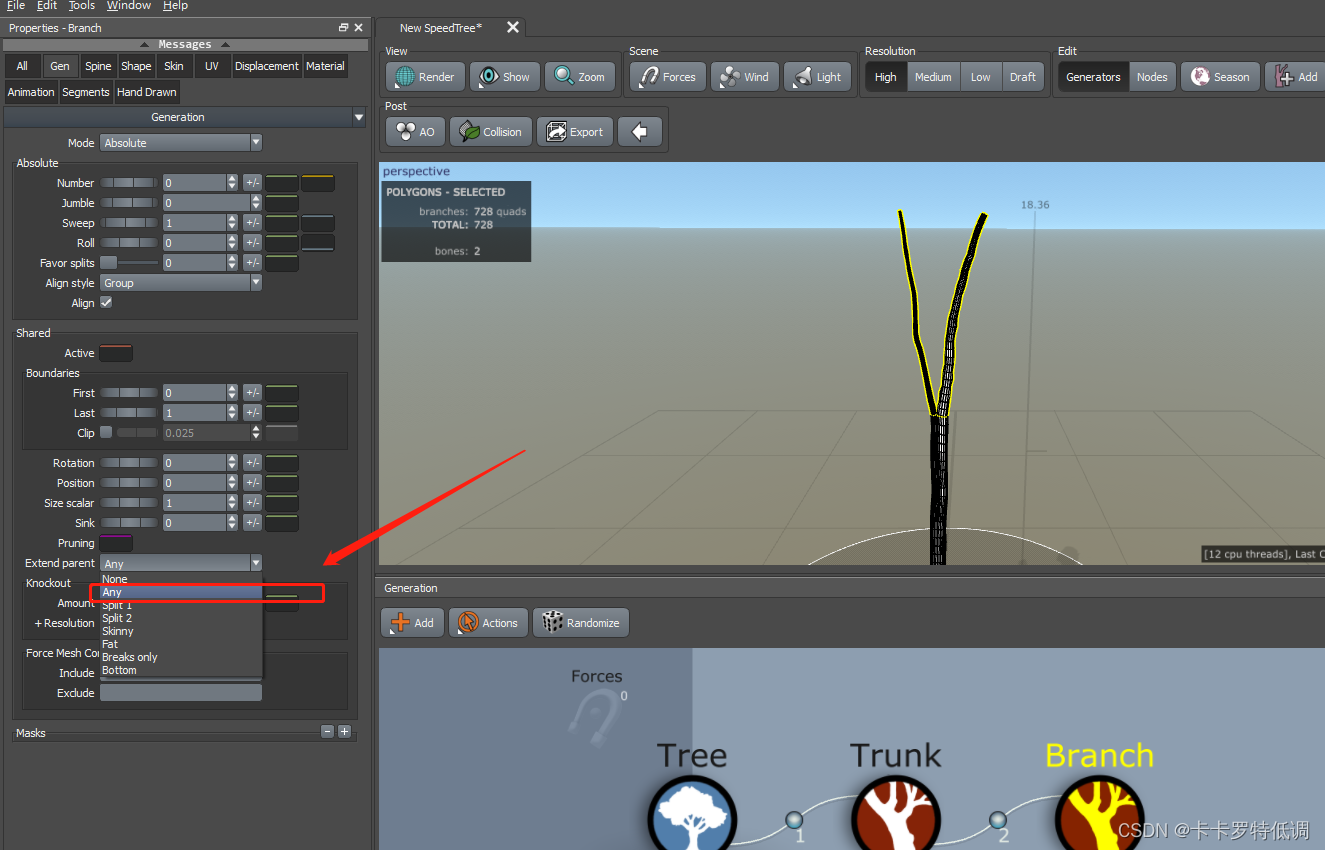Open the Align style dropdown
The image size is (1325, 850).
(181, 283)
